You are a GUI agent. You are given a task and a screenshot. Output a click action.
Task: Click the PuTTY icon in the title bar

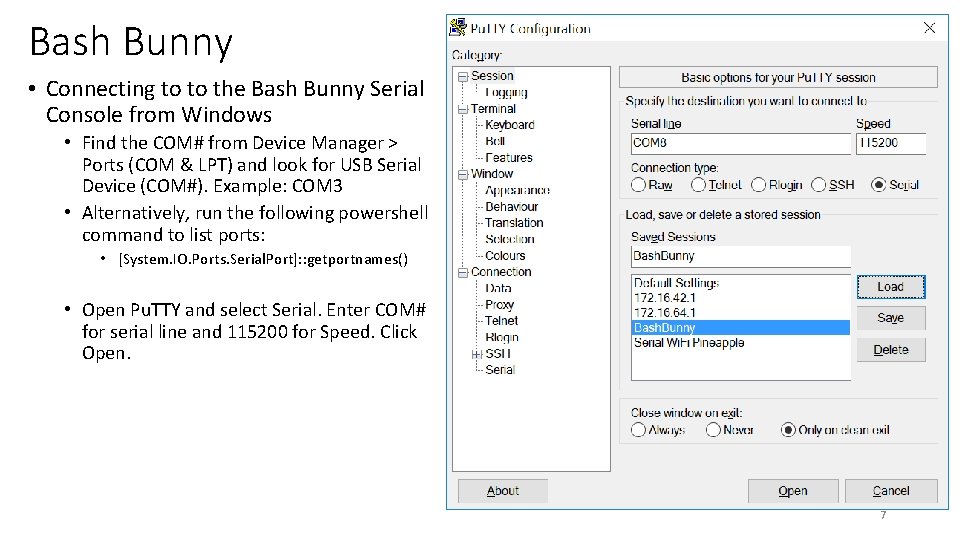(x=458, y=28)
